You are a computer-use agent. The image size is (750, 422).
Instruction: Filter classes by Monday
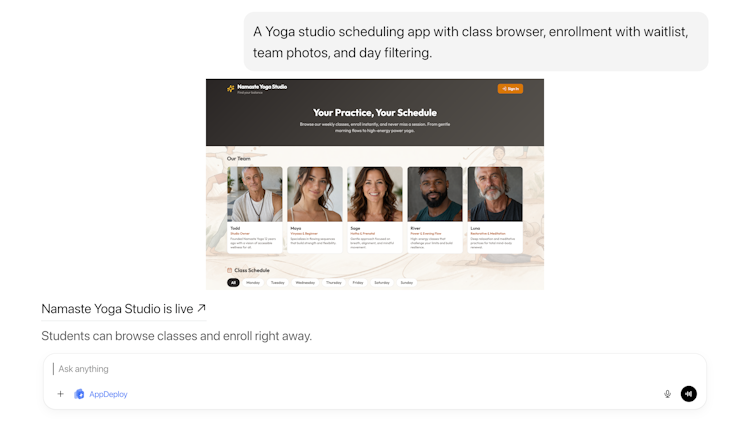point(253,283)
